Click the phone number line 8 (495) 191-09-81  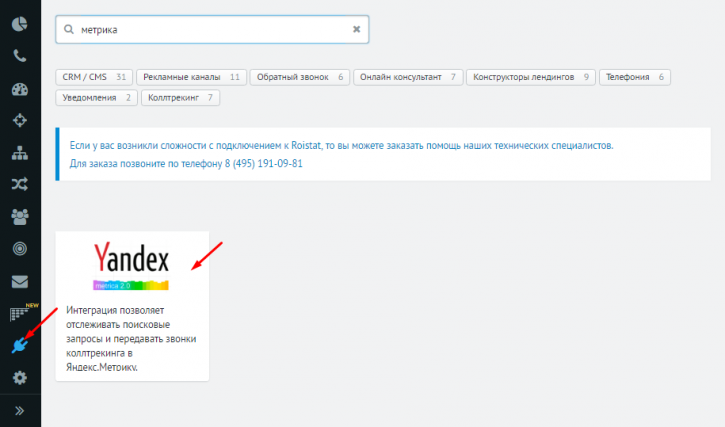tap(186, 163)
